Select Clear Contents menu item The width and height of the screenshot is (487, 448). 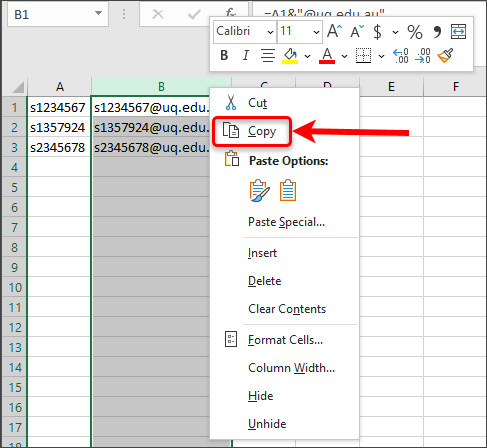(284, 309)
